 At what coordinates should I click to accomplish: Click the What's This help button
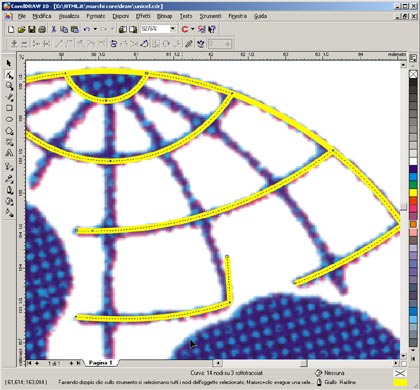click(x=212, y=29)
